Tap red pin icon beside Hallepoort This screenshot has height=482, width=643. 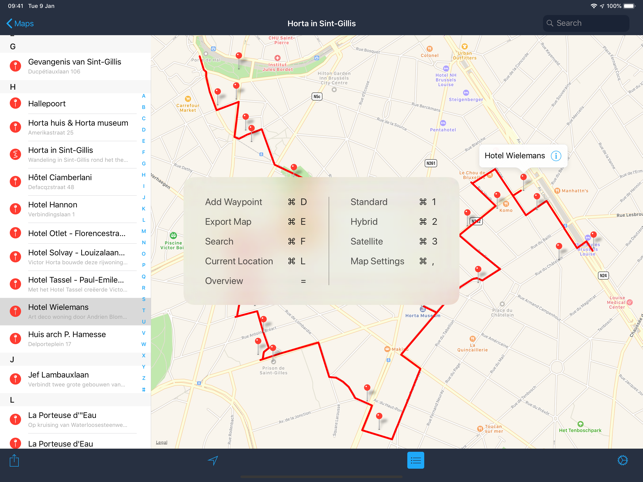(15, 104)
